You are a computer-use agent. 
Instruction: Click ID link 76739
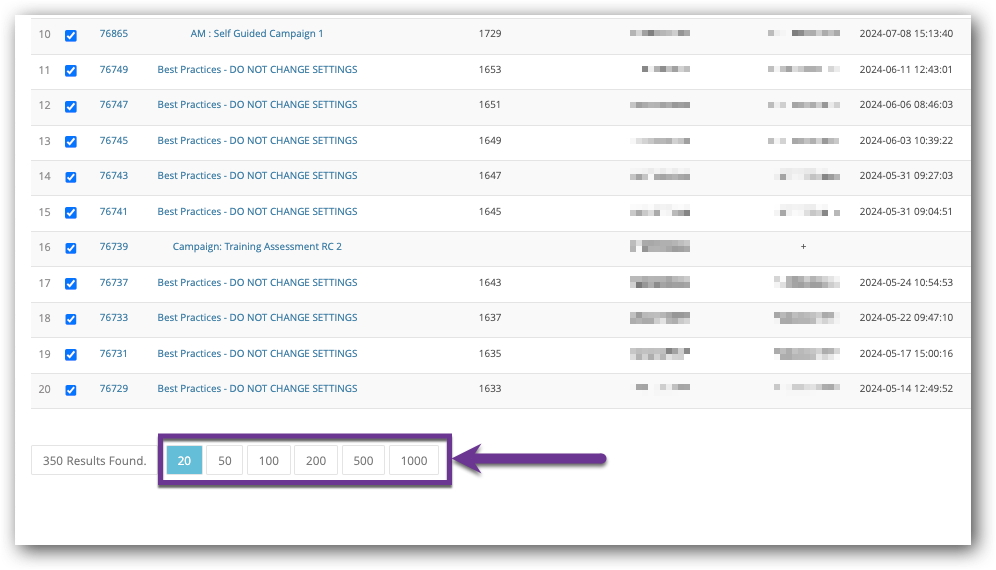[114, 247]
